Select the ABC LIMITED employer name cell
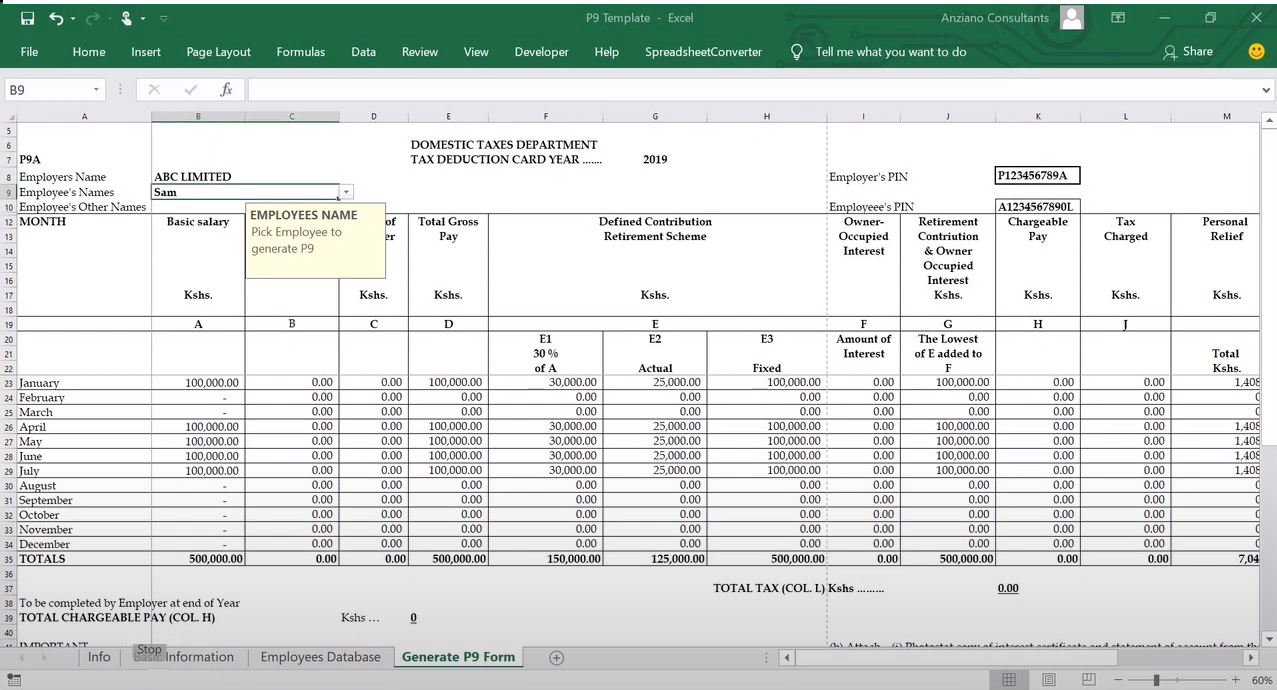The width and height of the screenshot is (1277, 690). [x=198, y=177]
